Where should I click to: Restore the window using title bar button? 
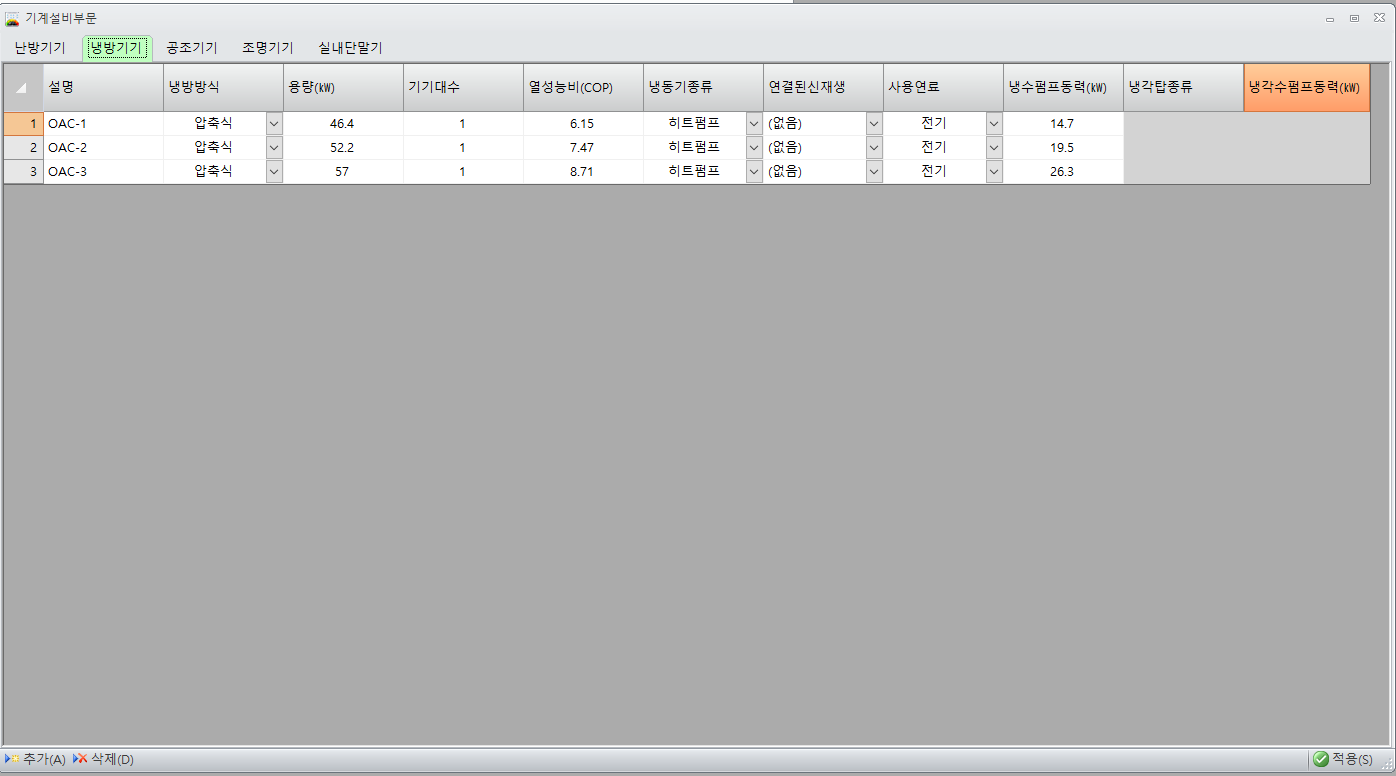[1354, 18]
